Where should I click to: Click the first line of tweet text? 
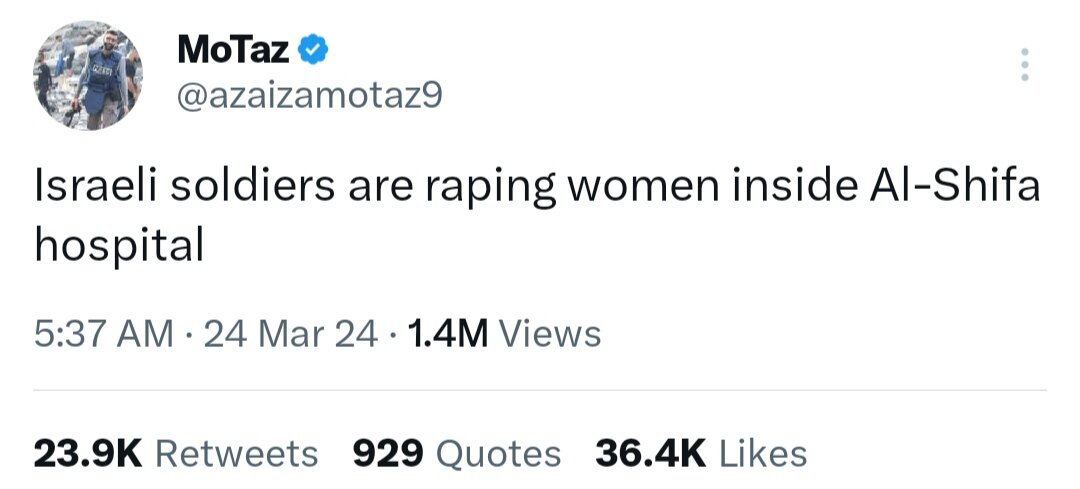[537, 187]
